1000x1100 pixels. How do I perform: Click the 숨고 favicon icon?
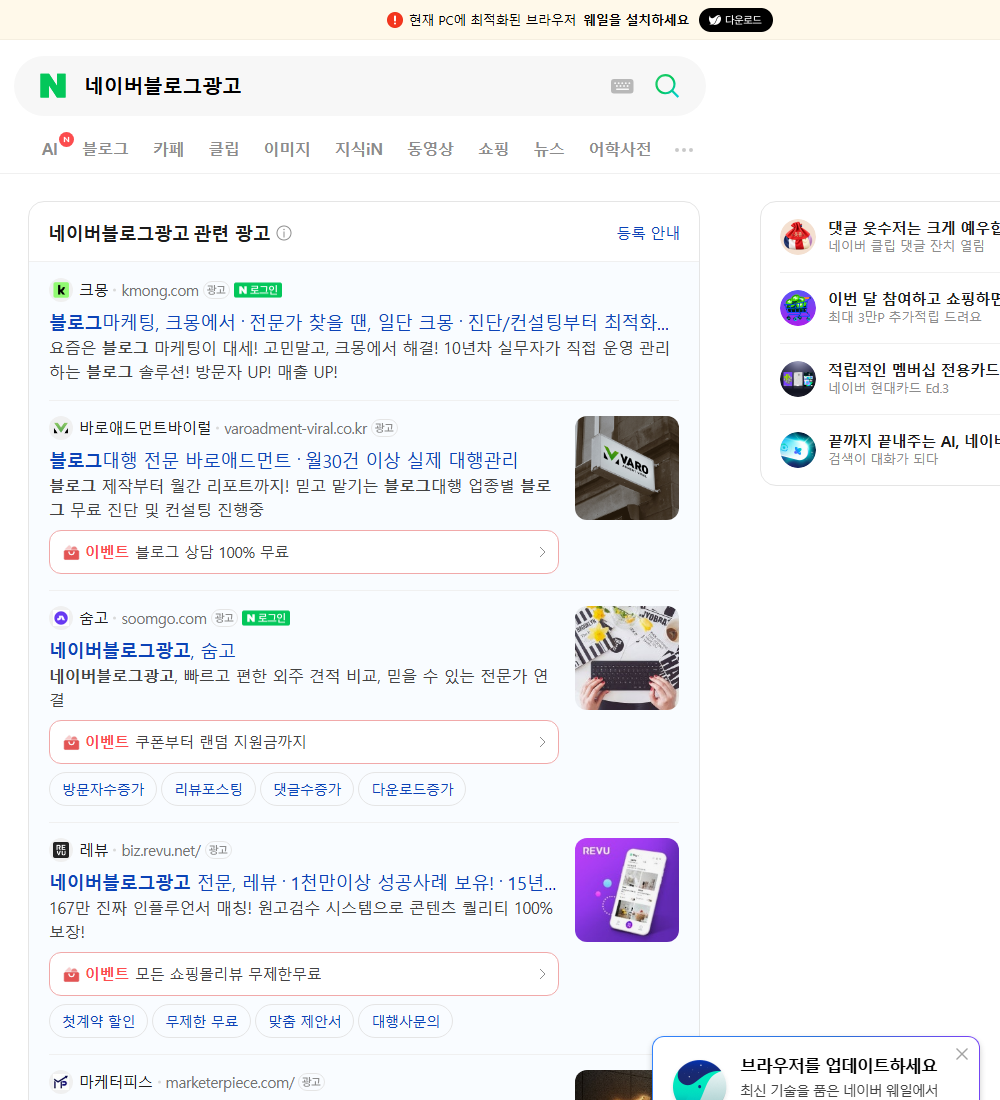(x=61, y=618)
